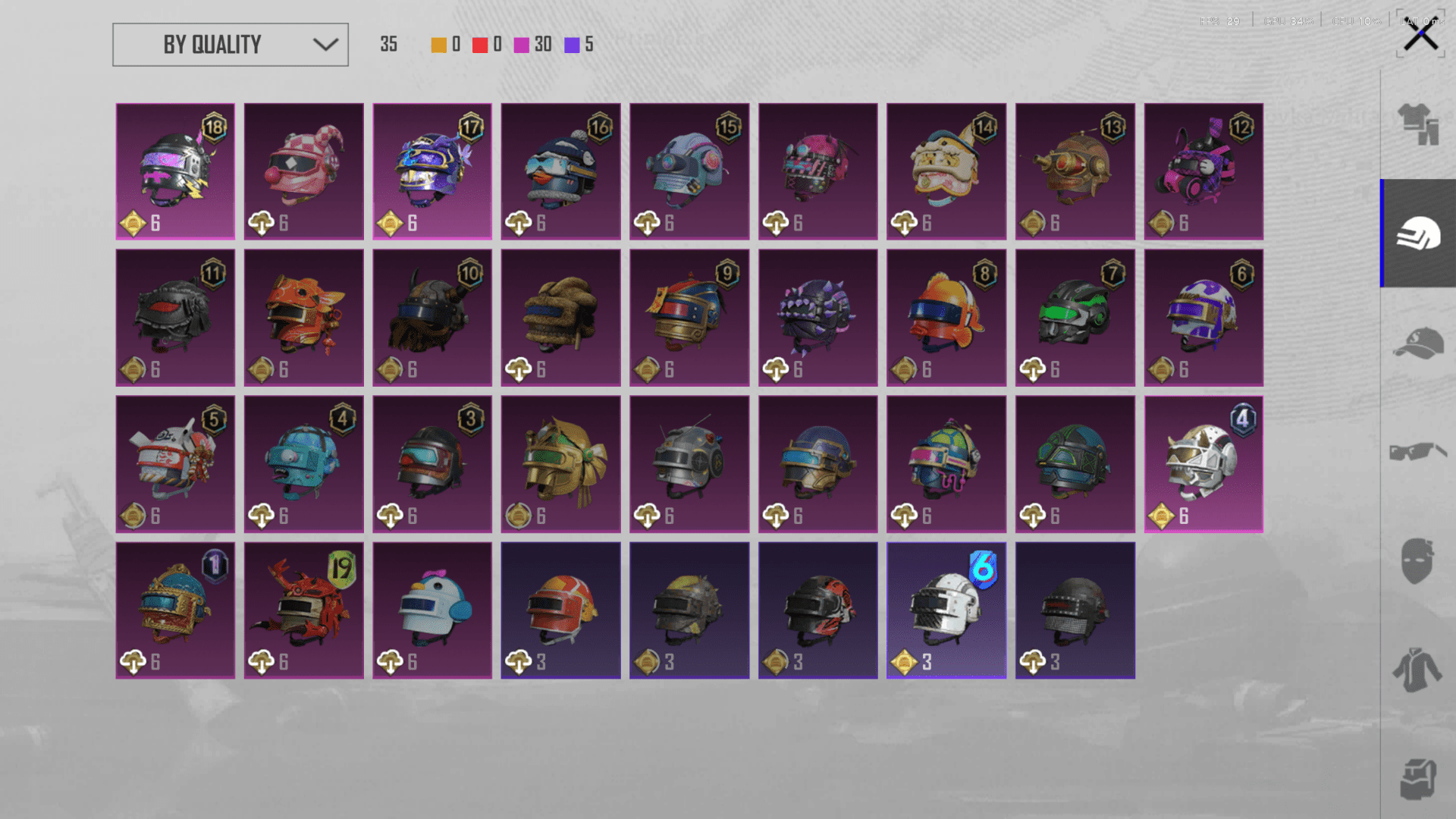1456x819 pixels.
Task: Choose the orange goldfish helmet numbered 8
Action: pos(946,318)
